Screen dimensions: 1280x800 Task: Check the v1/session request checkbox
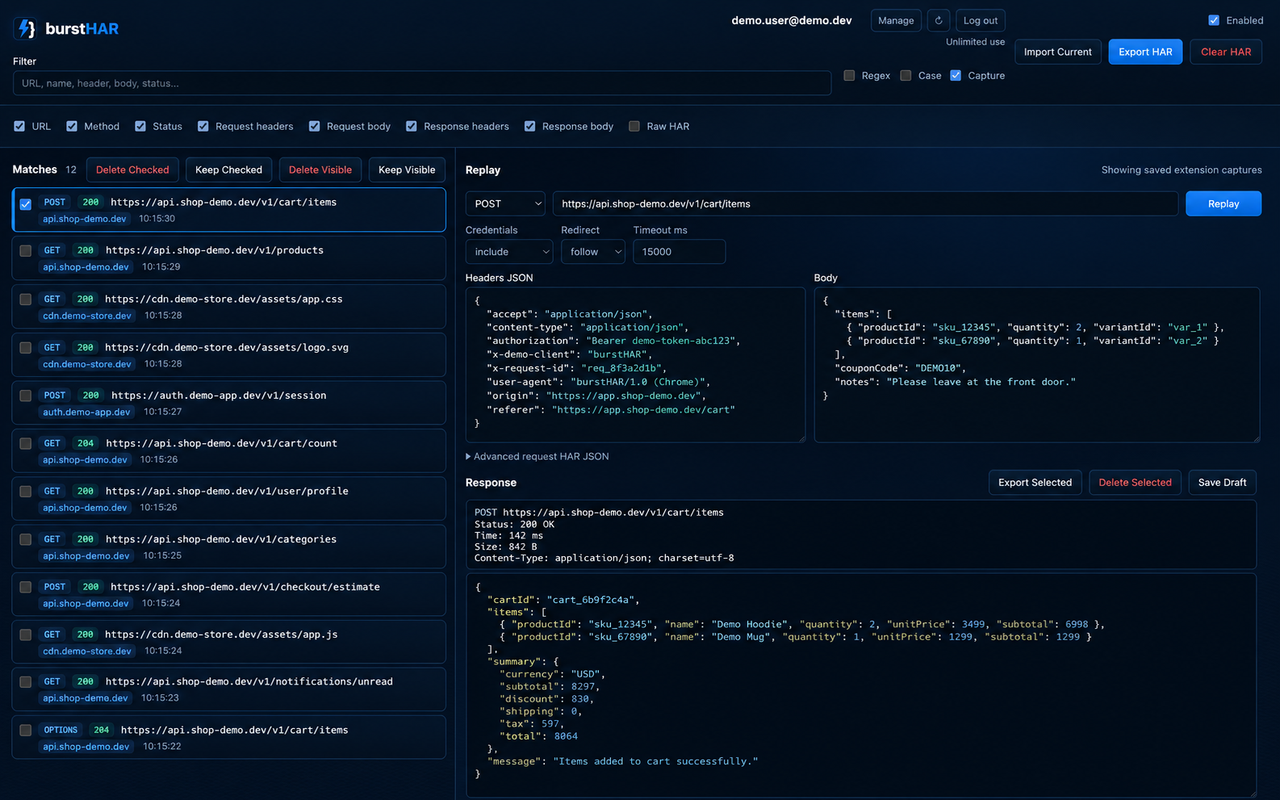click(x=26, y=395)
